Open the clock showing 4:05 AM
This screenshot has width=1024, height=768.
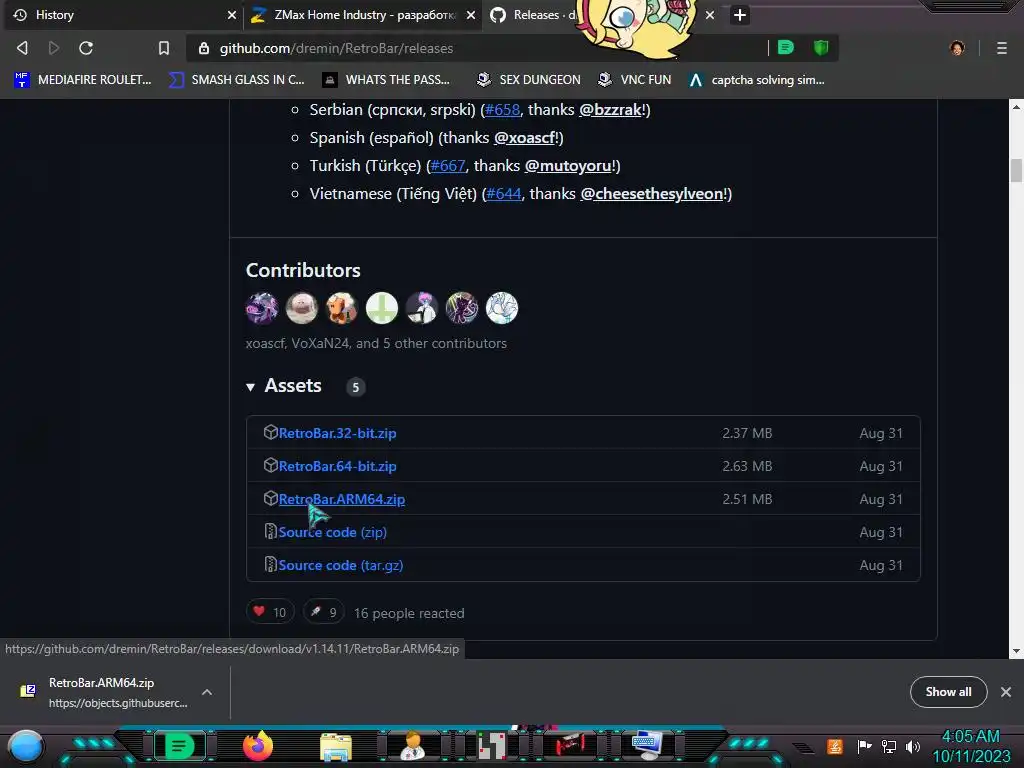(x=971, y=746)
